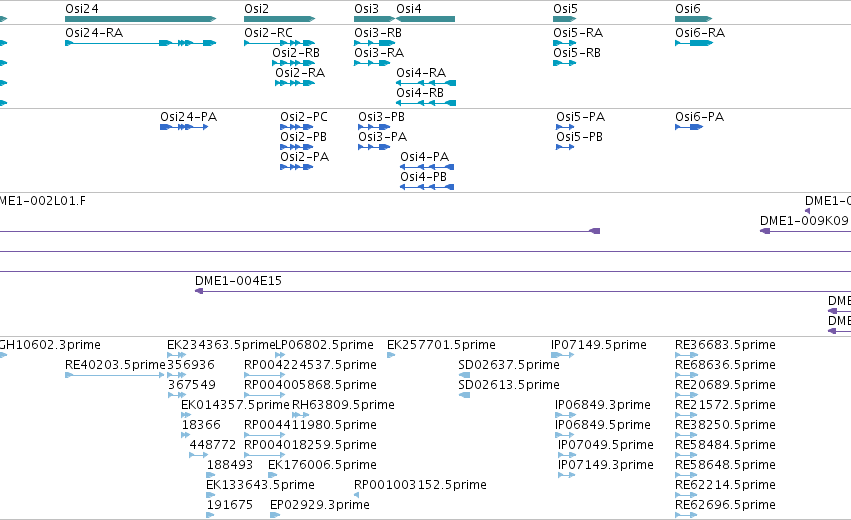Viewport: 851px width, 520px height.
Task: Open EST EK014357.5prime
Action: pos(235,405)
